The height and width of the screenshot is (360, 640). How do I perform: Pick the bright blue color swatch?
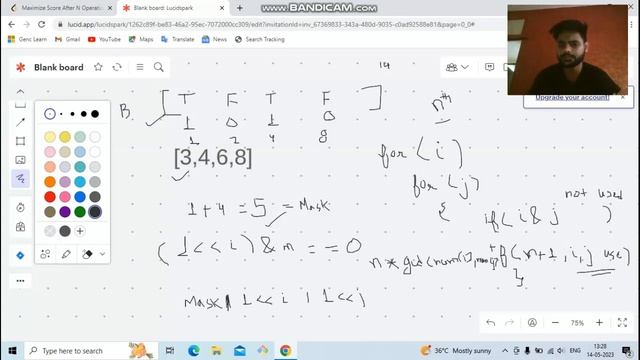point(80,197)
